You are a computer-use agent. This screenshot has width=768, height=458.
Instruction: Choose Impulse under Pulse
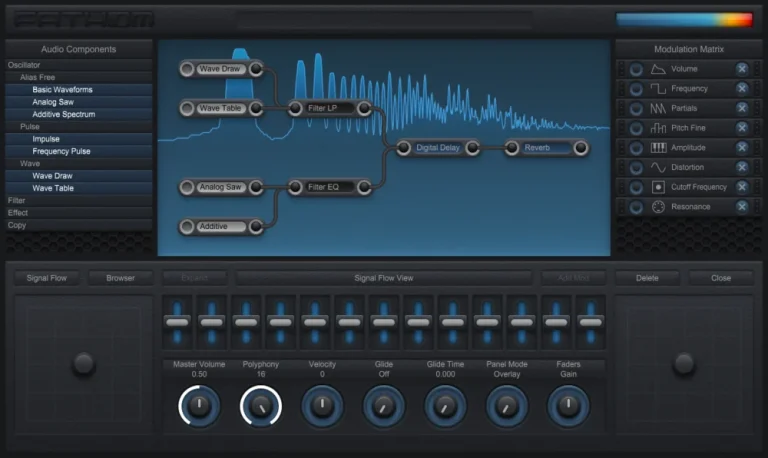[x=78, y=139]
